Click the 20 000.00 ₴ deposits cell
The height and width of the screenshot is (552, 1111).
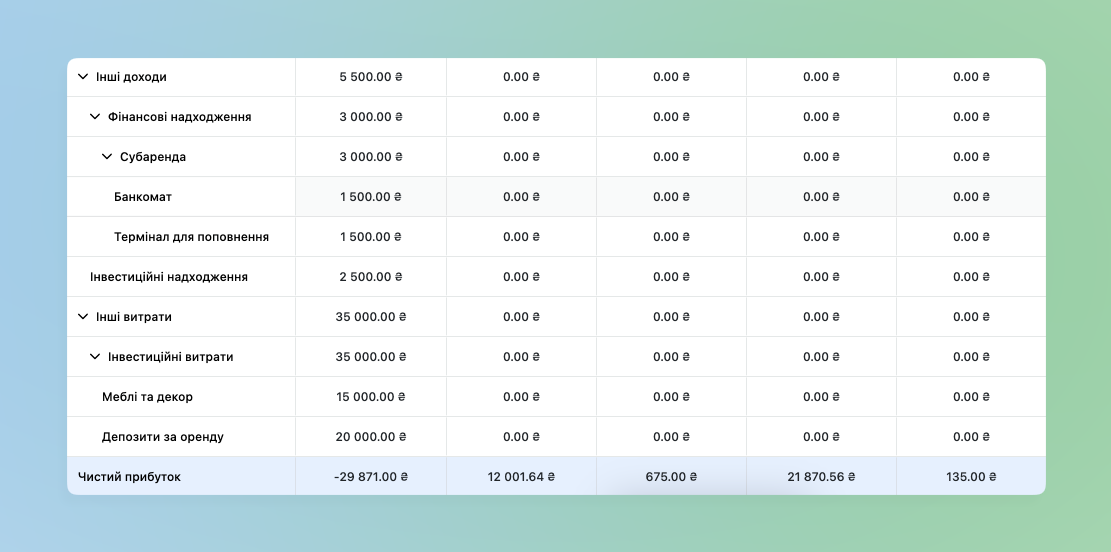tap(371, 436)
